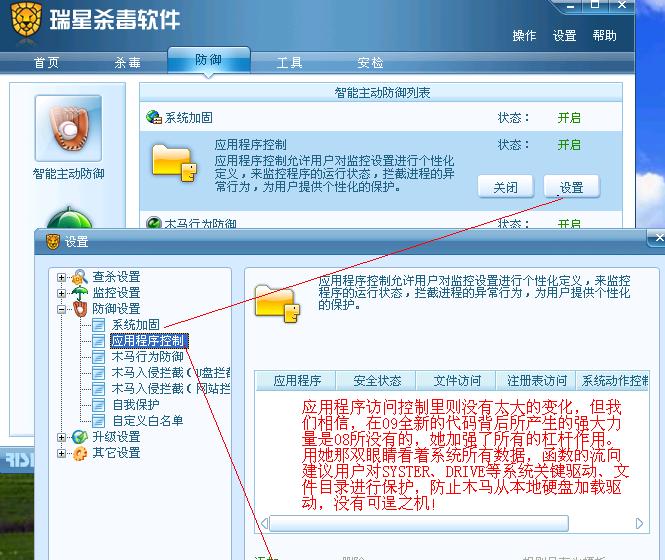665x560 pixels.
Task: Switch to the 杀毒 tab
Action: click(x=128, y=63)
